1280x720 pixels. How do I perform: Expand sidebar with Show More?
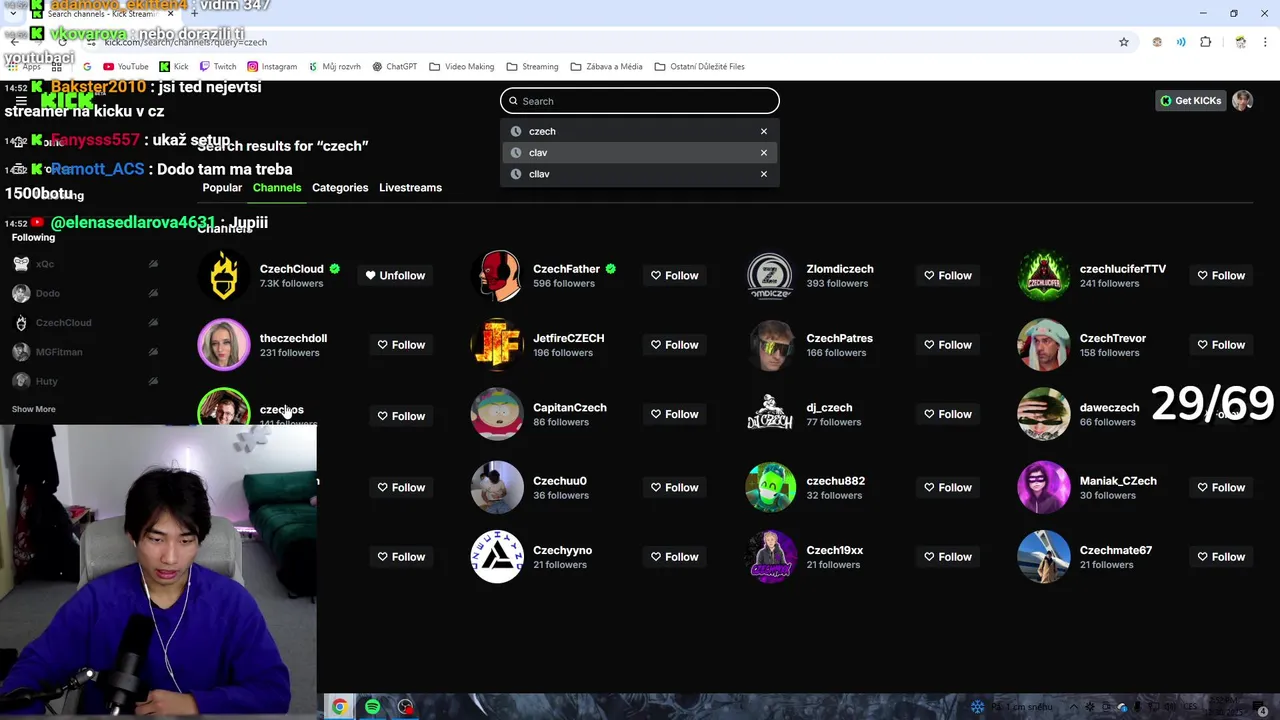coord(34,409)
